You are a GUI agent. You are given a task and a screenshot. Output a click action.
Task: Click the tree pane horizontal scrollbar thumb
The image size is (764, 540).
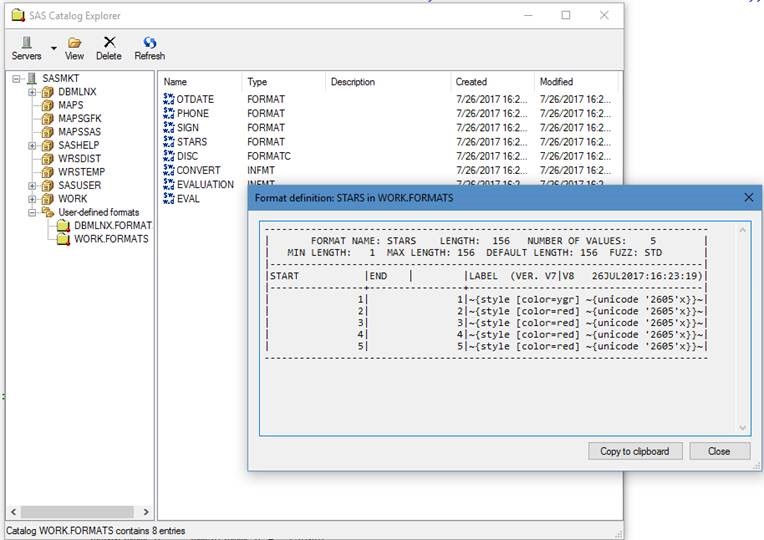click(x=77, y=512)
